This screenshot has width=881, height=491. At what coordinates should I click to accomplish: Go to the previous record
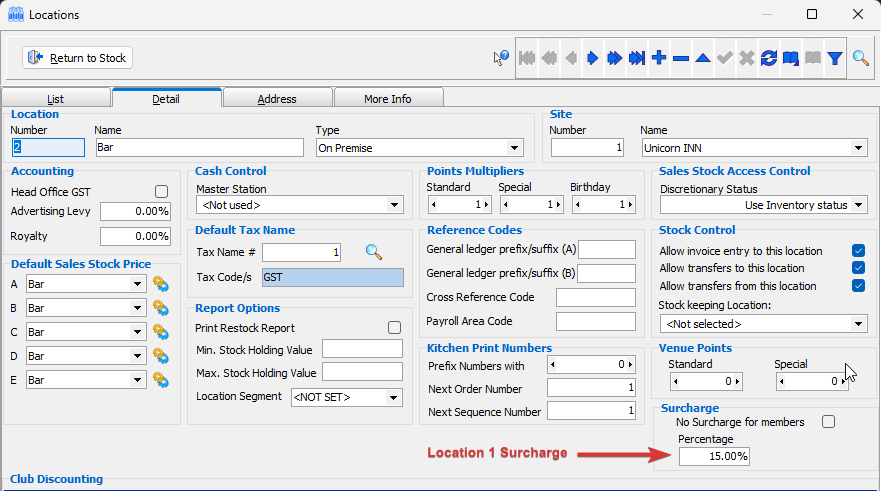coord(571,58)
